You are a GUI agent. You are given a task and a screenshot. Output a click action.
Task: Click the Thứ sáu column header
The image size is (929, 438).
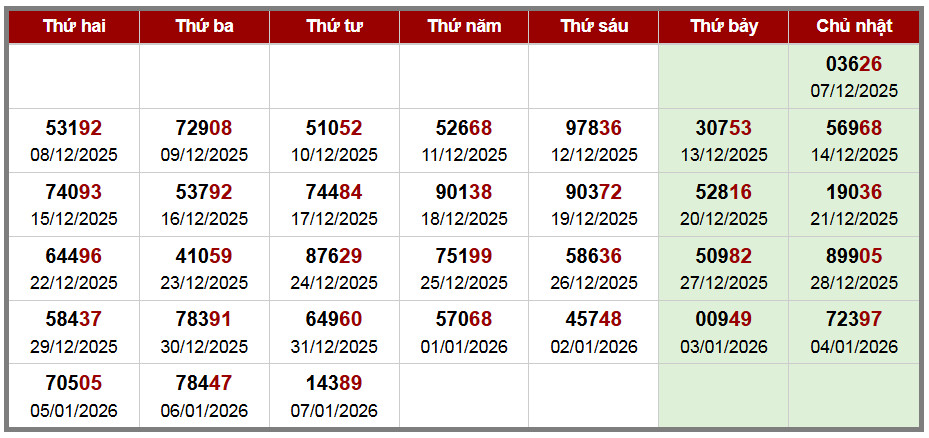594,27
